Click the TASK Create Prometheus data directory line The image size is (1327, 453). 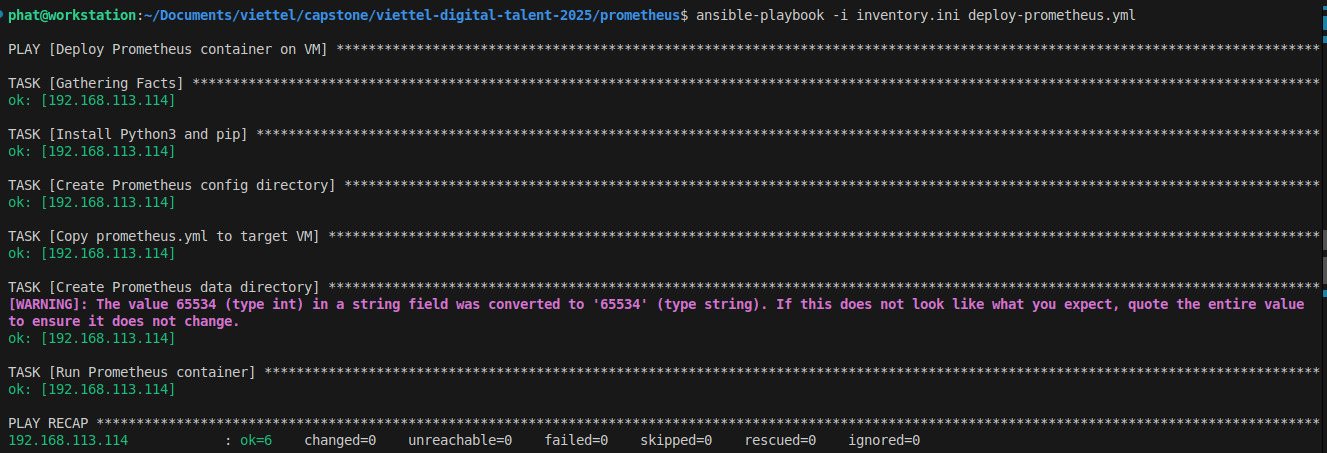[x=663, y=287]
